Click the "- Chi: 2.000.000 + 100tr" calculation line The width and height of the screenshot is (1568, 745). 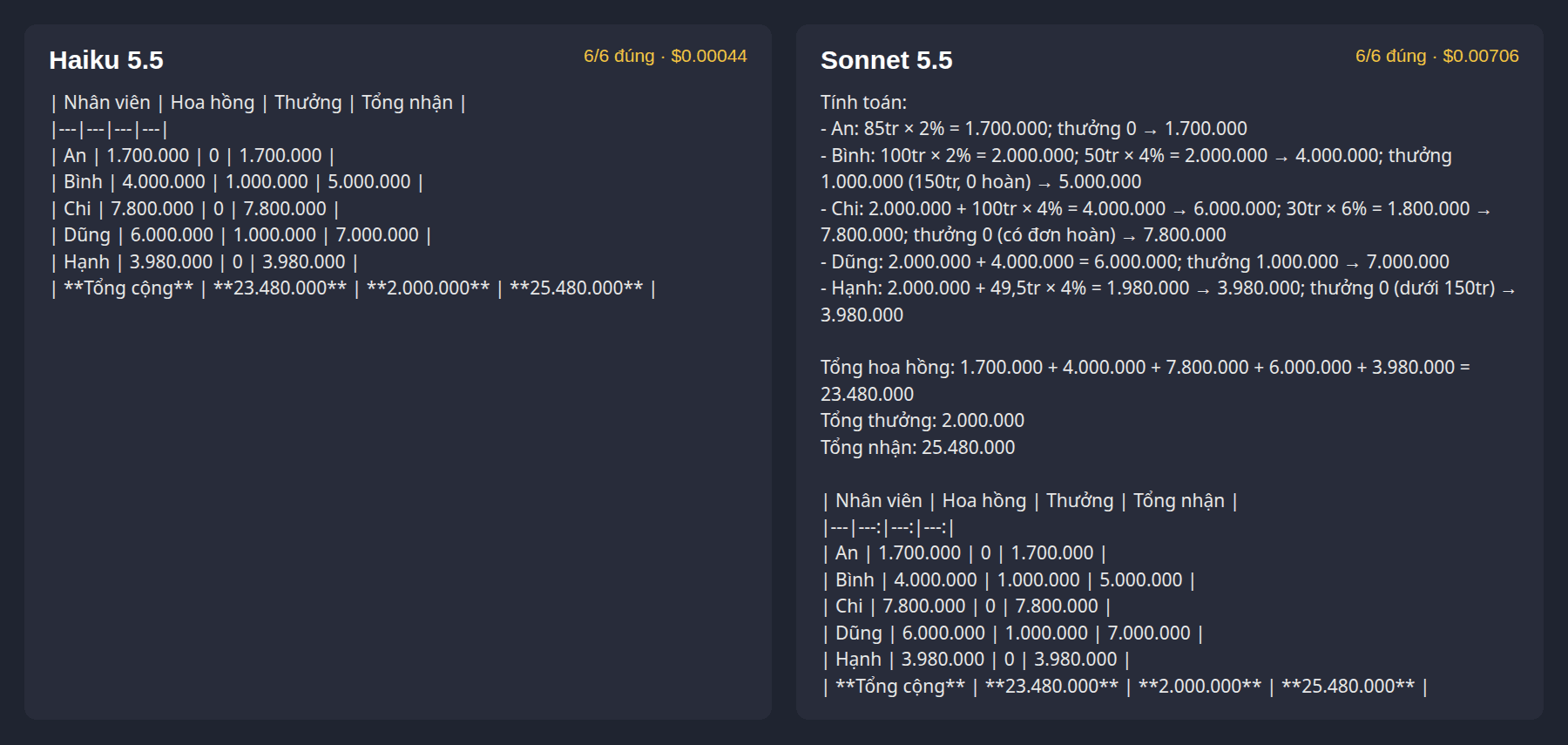click(x=1156, y=222)
